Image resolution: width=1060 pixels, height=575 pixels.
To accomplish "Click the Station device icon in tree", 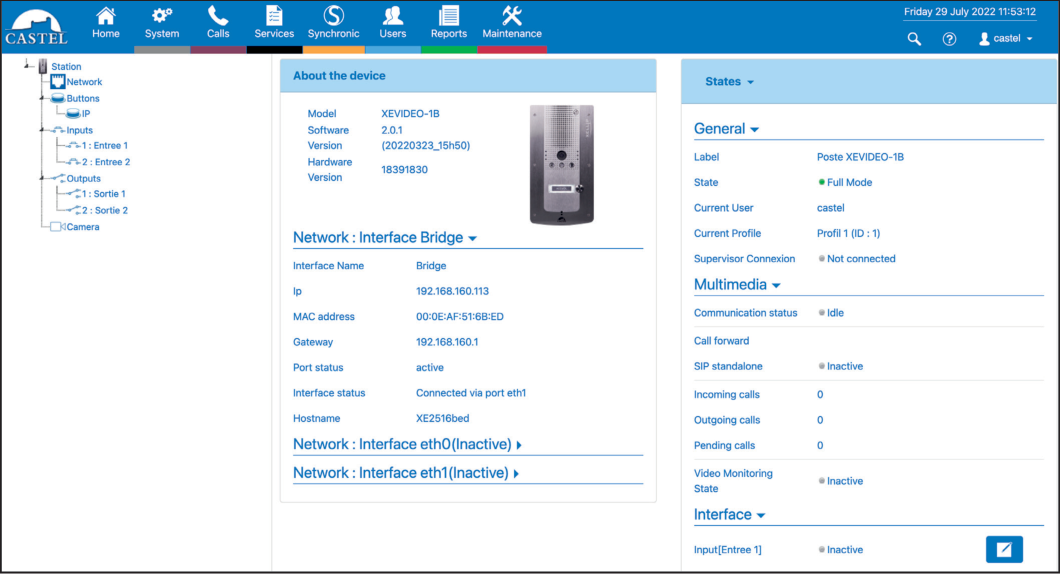I will pos(43,66).
